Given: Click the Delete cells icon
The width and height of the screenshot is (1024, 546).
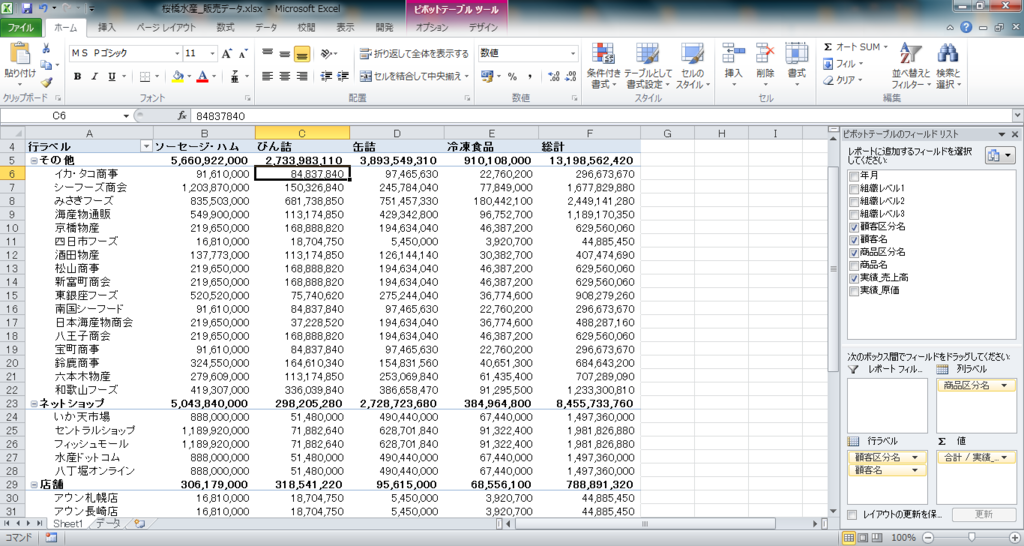Looking at the screenshot, I should [765, 54].
